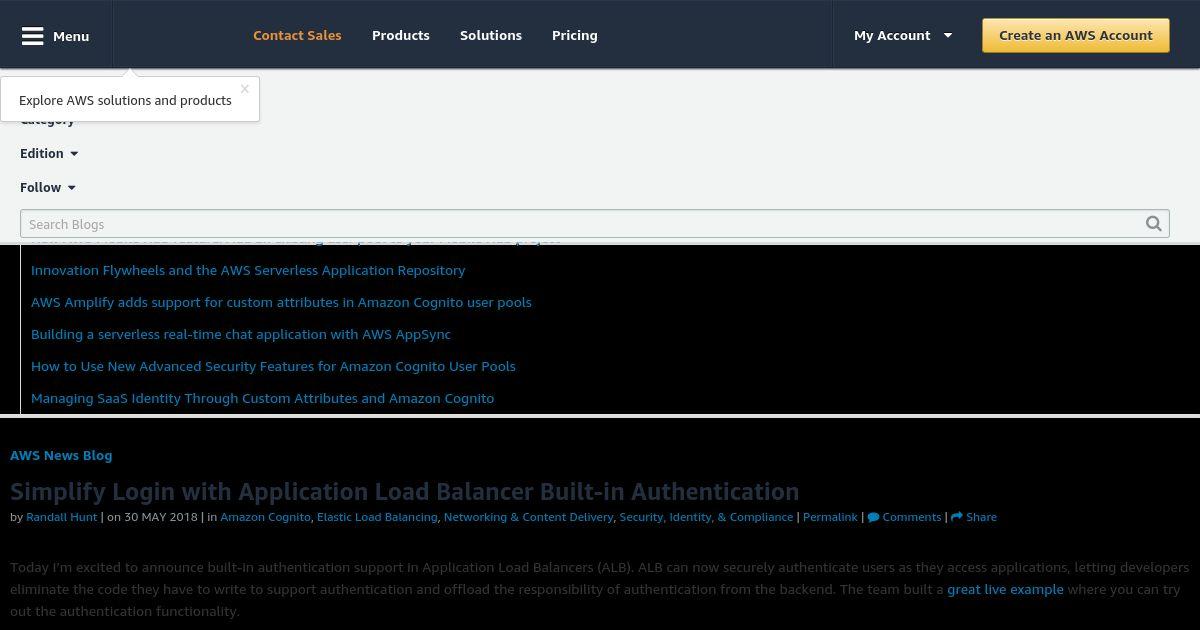Open the Follow dropdown
This screenshot has width=1200, height=630.
tap(48, 187)
